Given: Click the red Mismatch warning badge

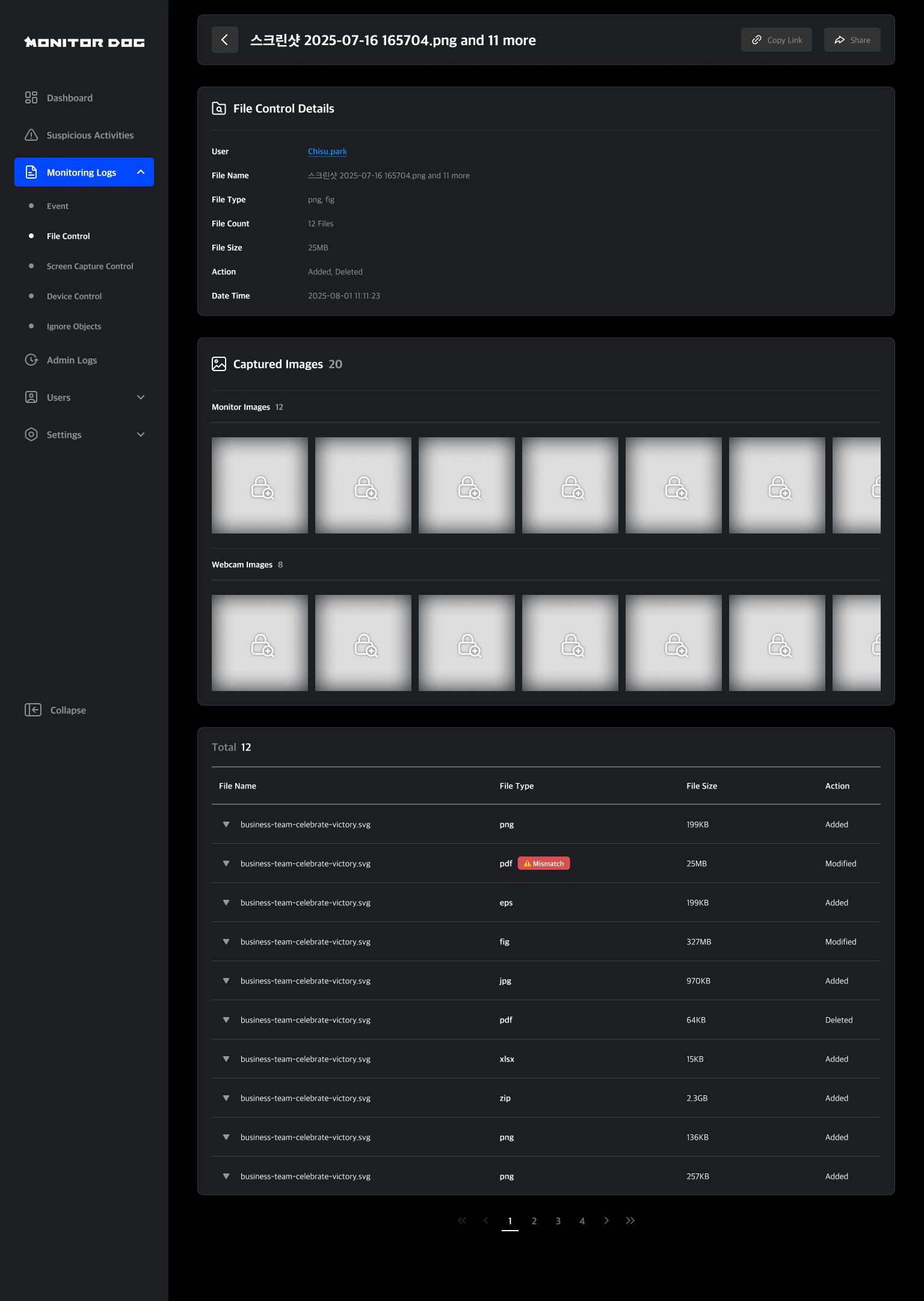Looking at the screenshot, I should pos(543,864).
